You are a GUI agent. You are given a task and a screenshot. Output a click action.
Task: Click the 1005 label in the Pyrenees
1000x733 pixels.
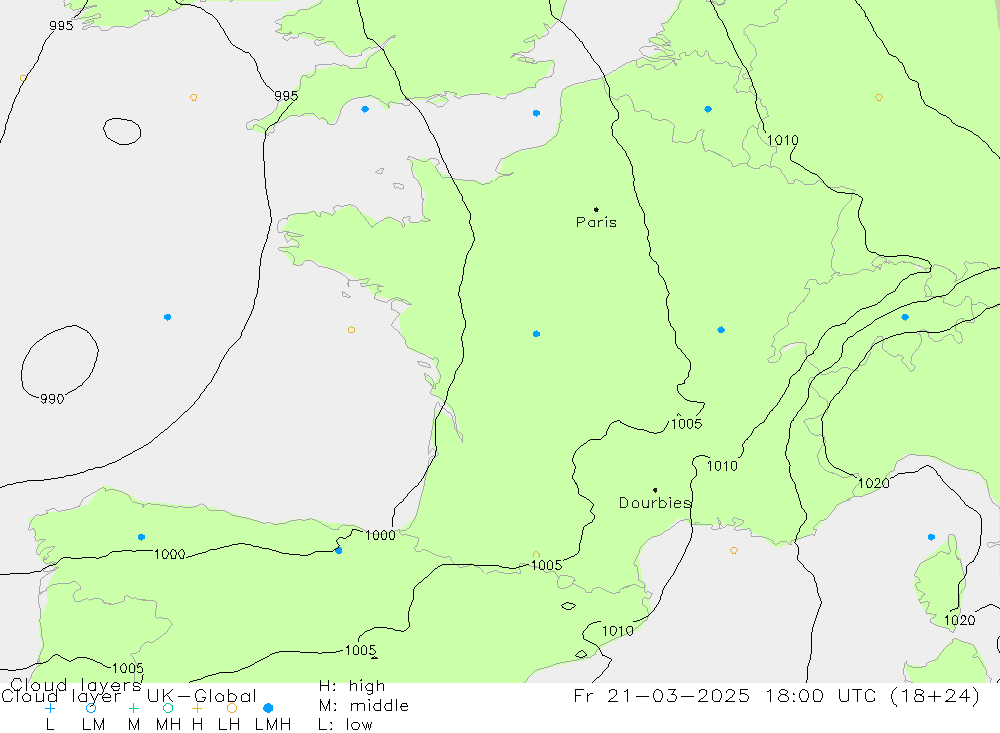[x=547, y=565]
